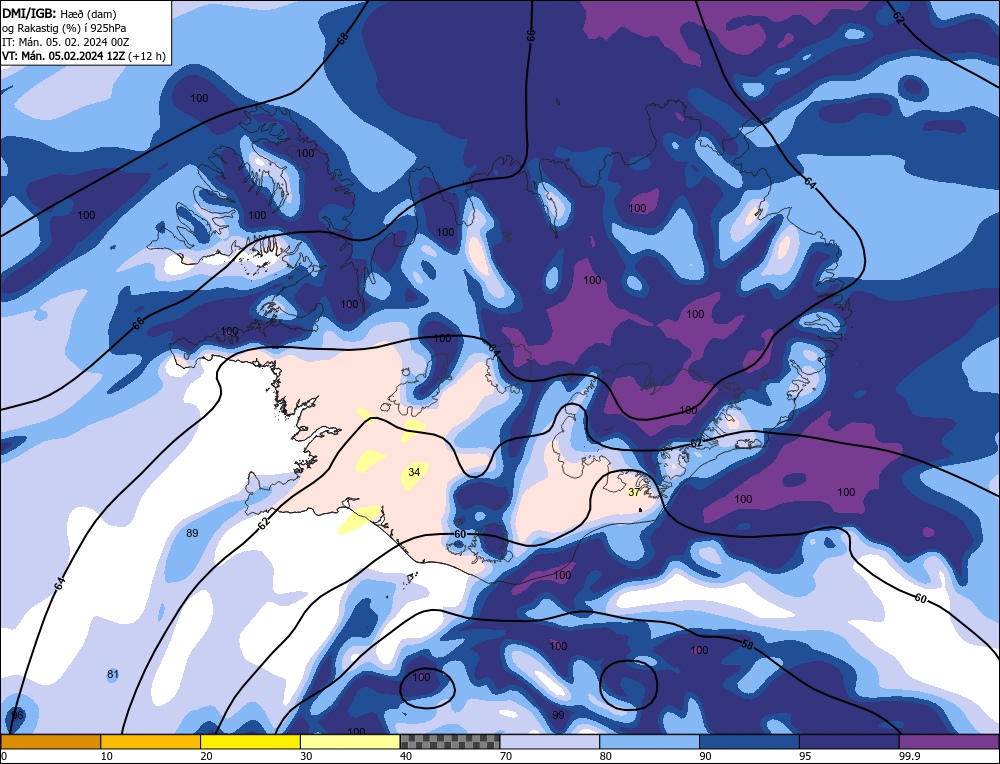Click the '58' contour line label
1000x764 pixels.
[x=747, y=645]
